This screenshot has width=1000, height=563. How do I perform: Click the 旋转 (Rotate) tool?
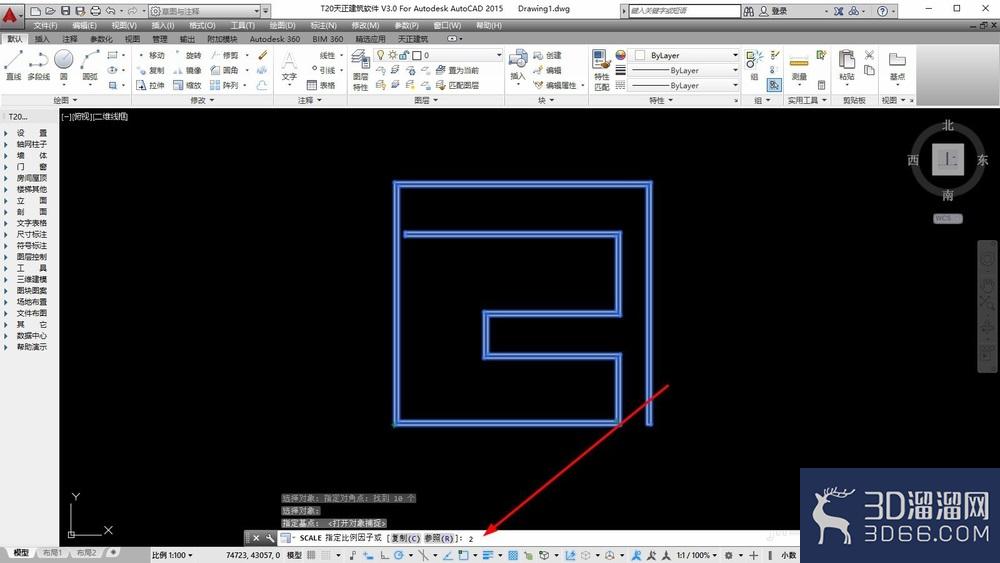[x=188, y=55]
